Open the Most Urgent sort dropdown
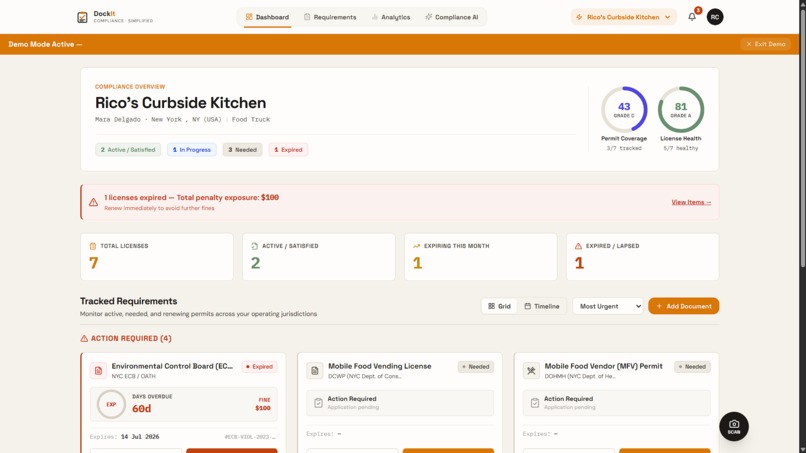This screenshot has height=453, width=806. pyautogui.click(x=608, y=306)
